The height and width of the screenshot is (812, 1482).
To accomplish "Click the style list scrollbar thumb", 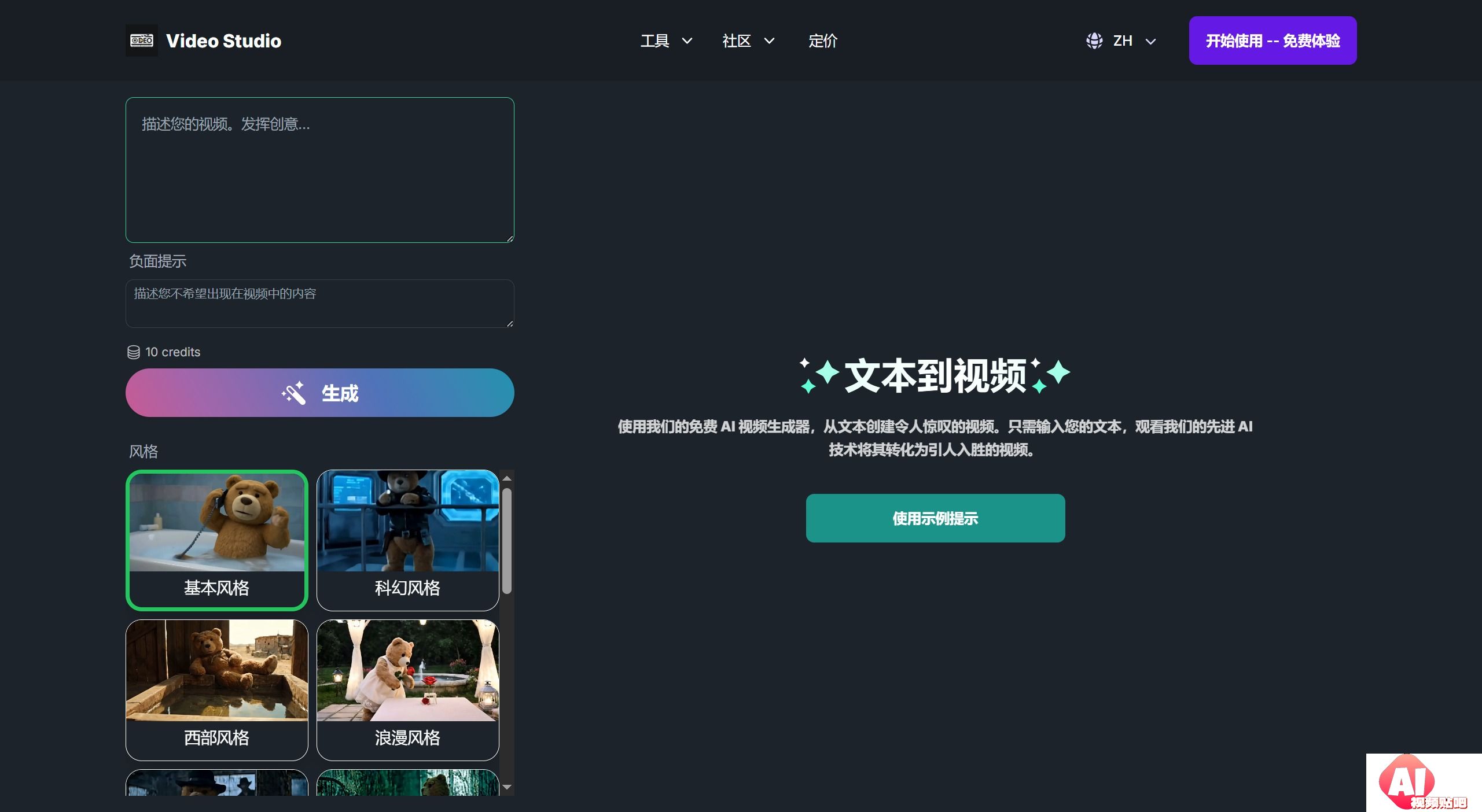I will [x=507, y=541].
